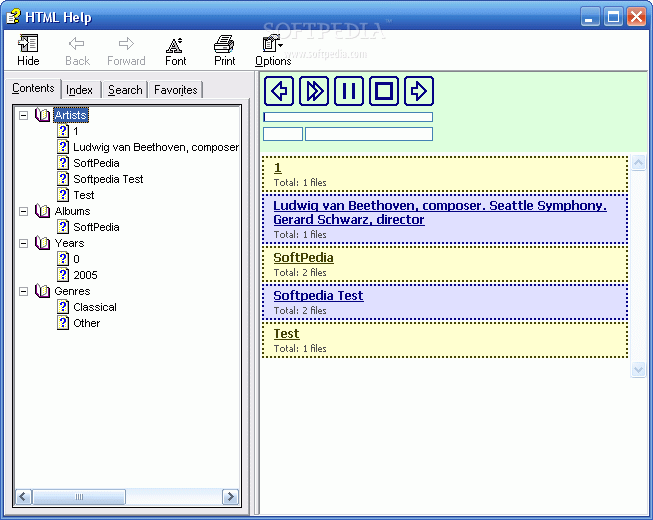
Task: Select 'Softpedia Test' in the contents tree
Action: tap(108, 179)
